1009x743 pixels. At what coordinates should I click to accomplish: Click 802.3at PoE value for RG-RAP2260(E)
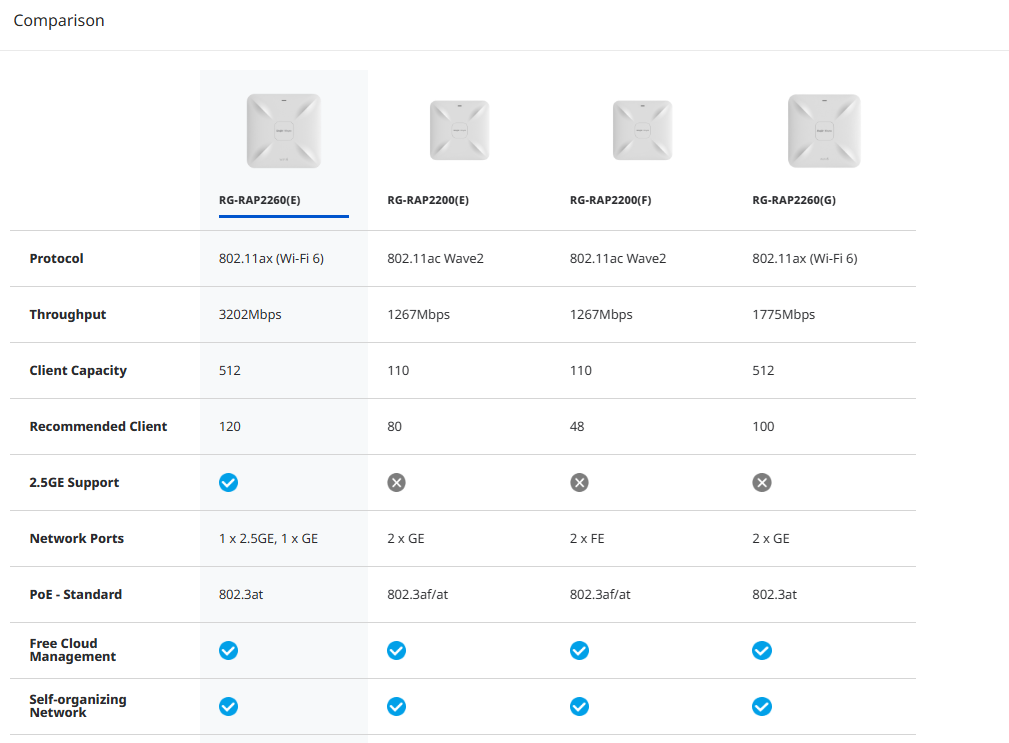point(241,594)
